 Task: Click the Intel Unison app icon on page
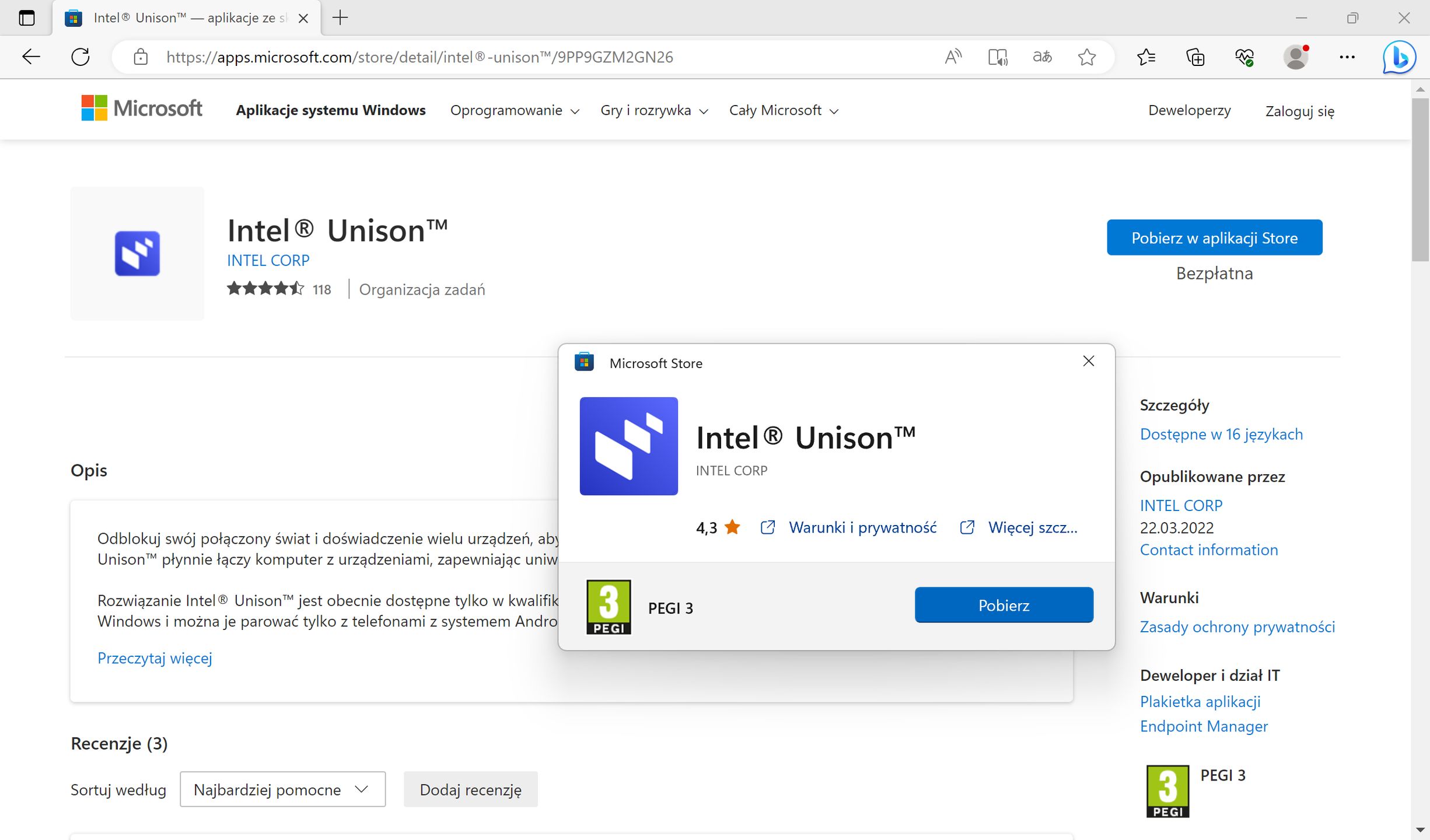point(137,253)
